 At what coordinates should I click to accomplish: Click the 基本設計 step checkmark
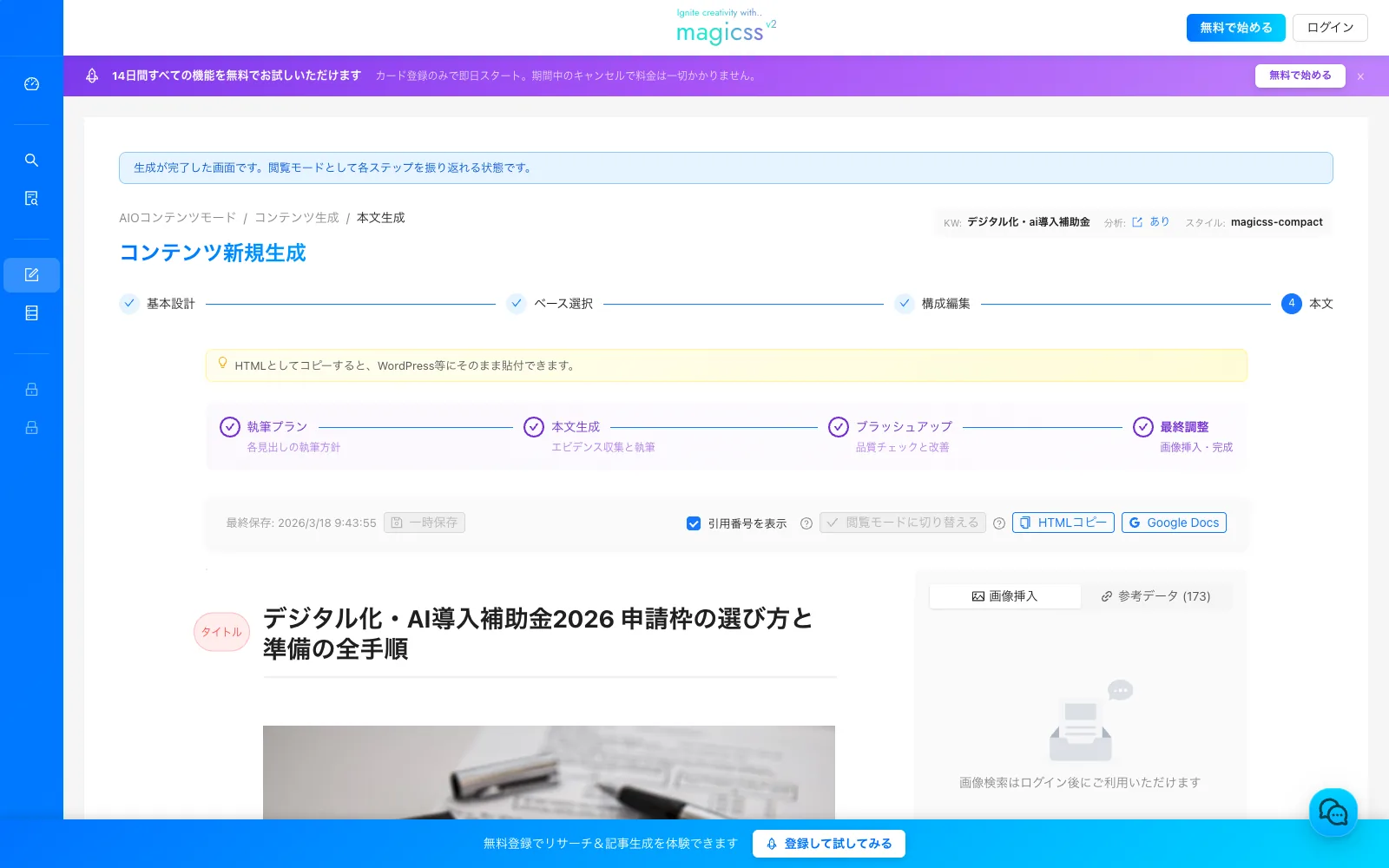pos(129,304)
